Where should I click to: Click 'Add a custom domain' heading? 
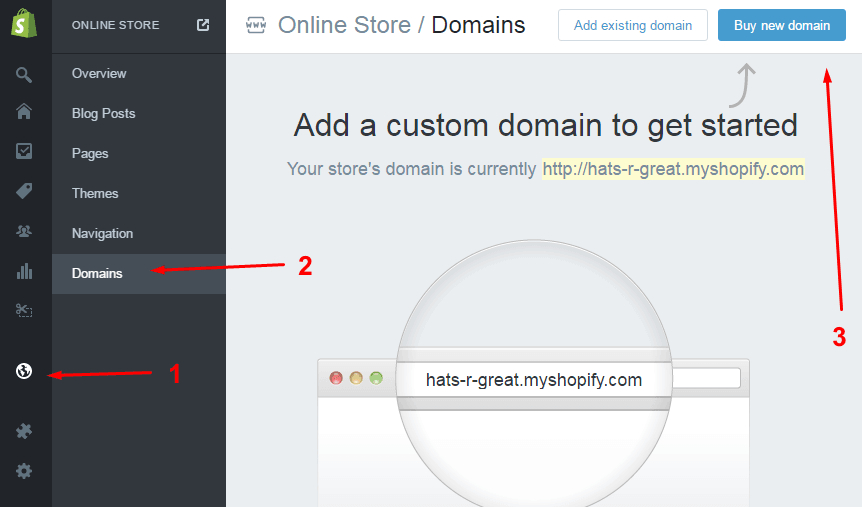pyautogui.click(x=546, y=125)
